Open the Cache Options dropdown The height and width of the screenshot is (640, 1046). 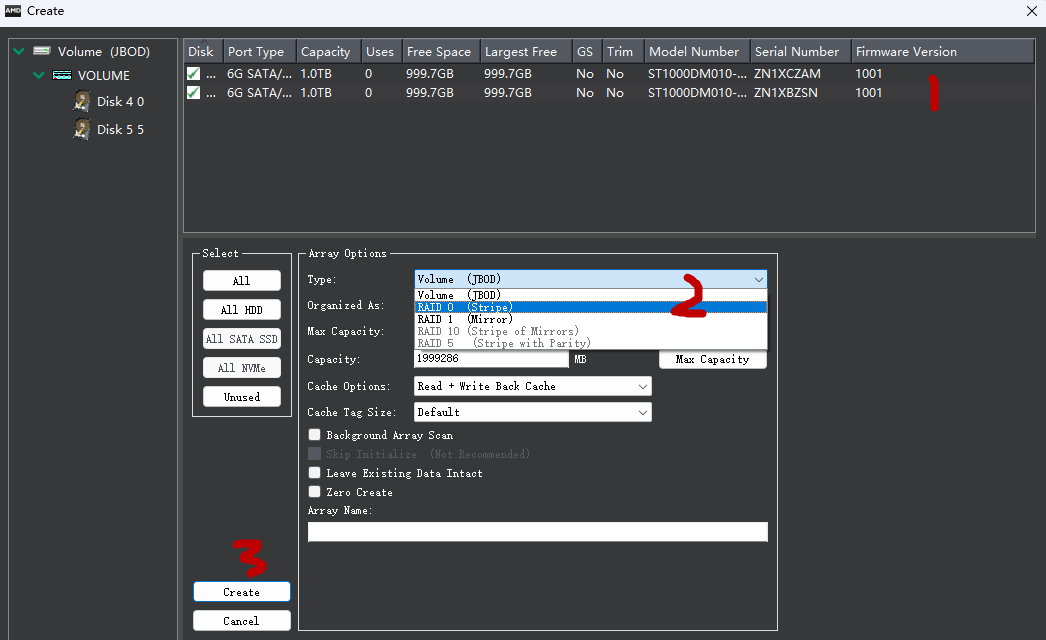[532, 386]
